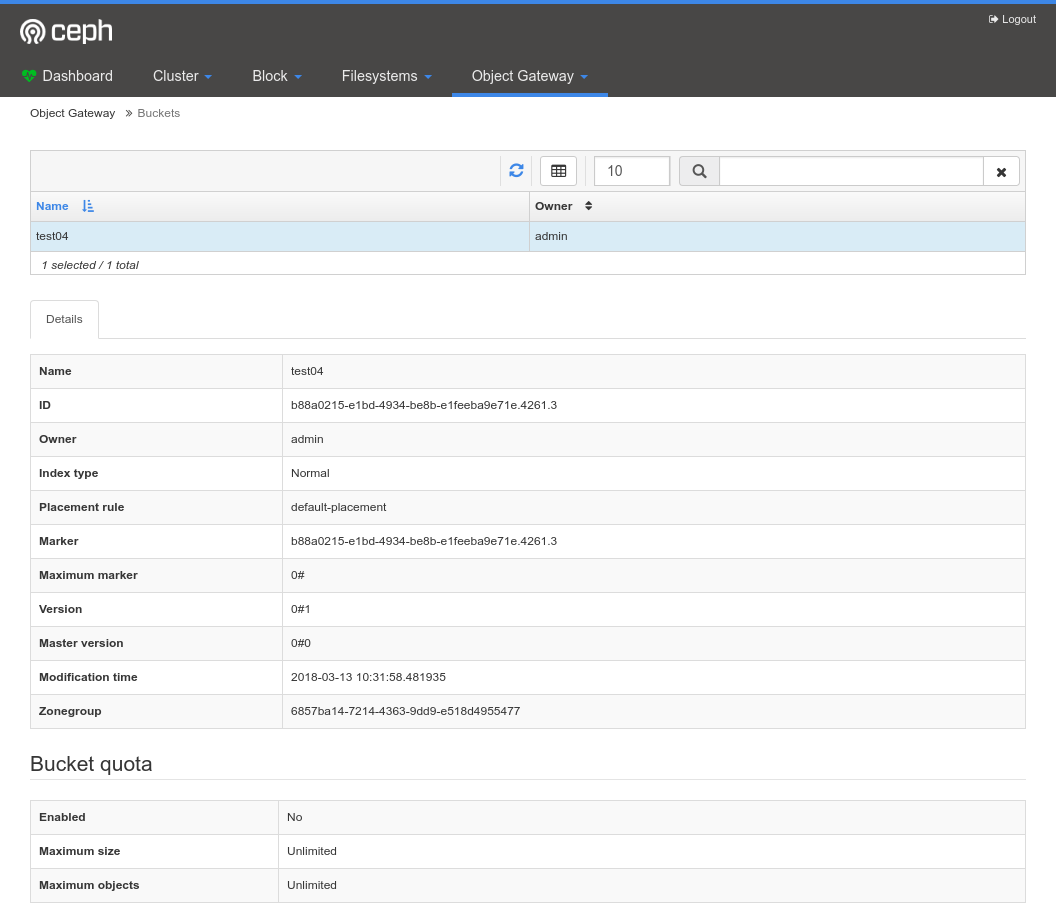The width and height of the screenshot is (1056, 923).
Task: Click the refresh icon to reload buckets
Action: [516, 170]
